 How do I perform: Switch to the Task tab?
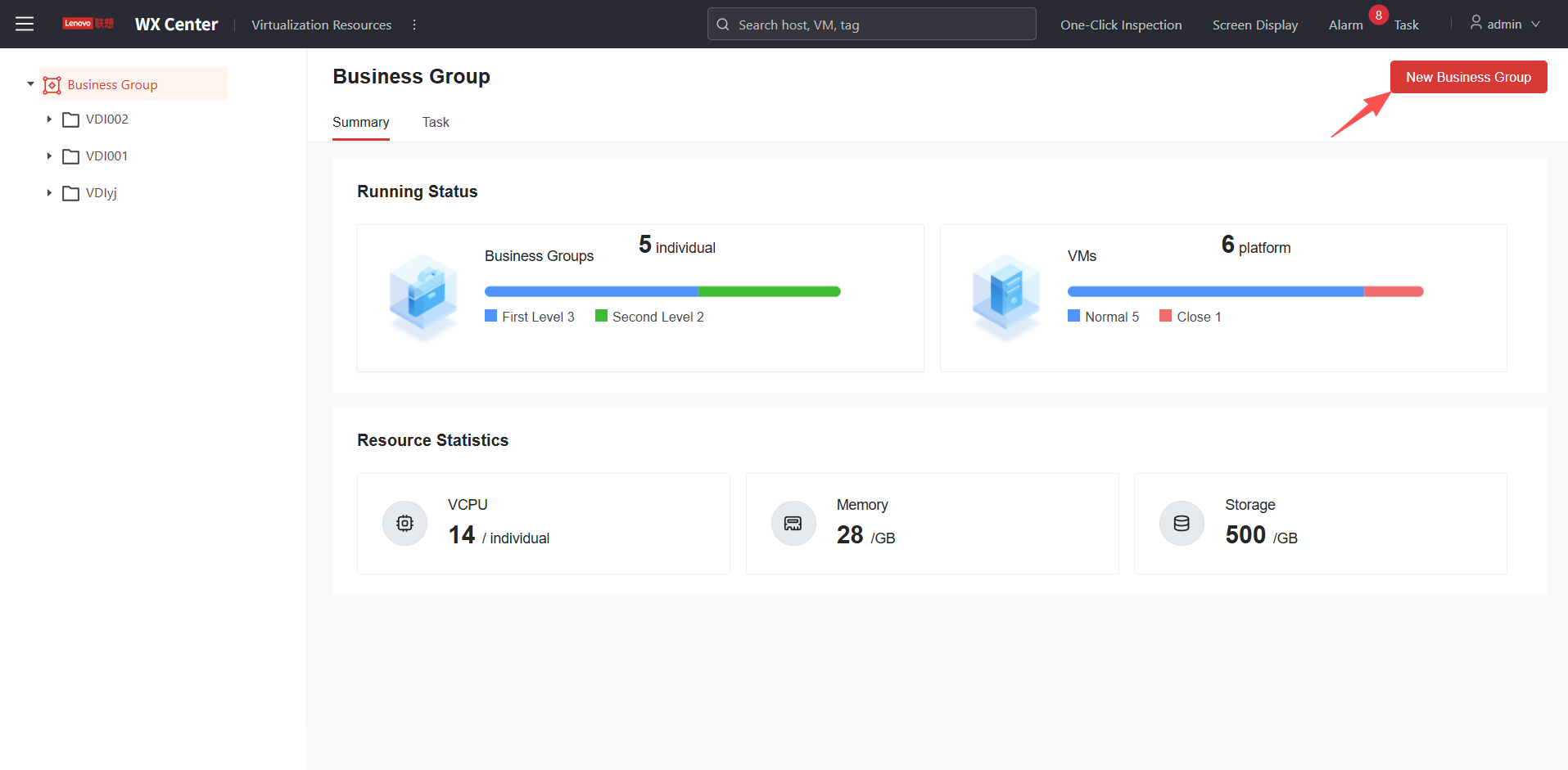click(x=436, y=123)
